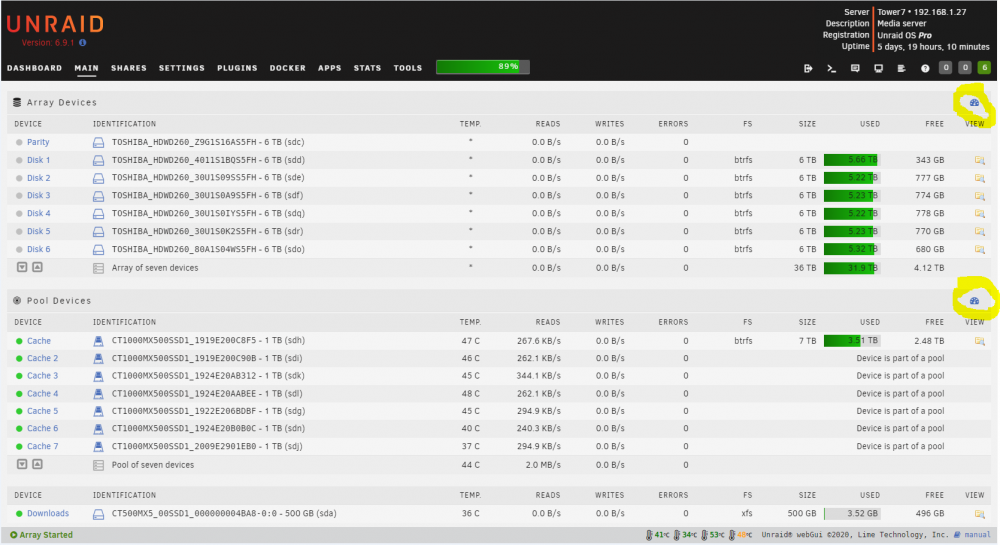This screenshot has height=545, width=1000.
Task: Spin up all array devices arrow
Action: (38, 267)
